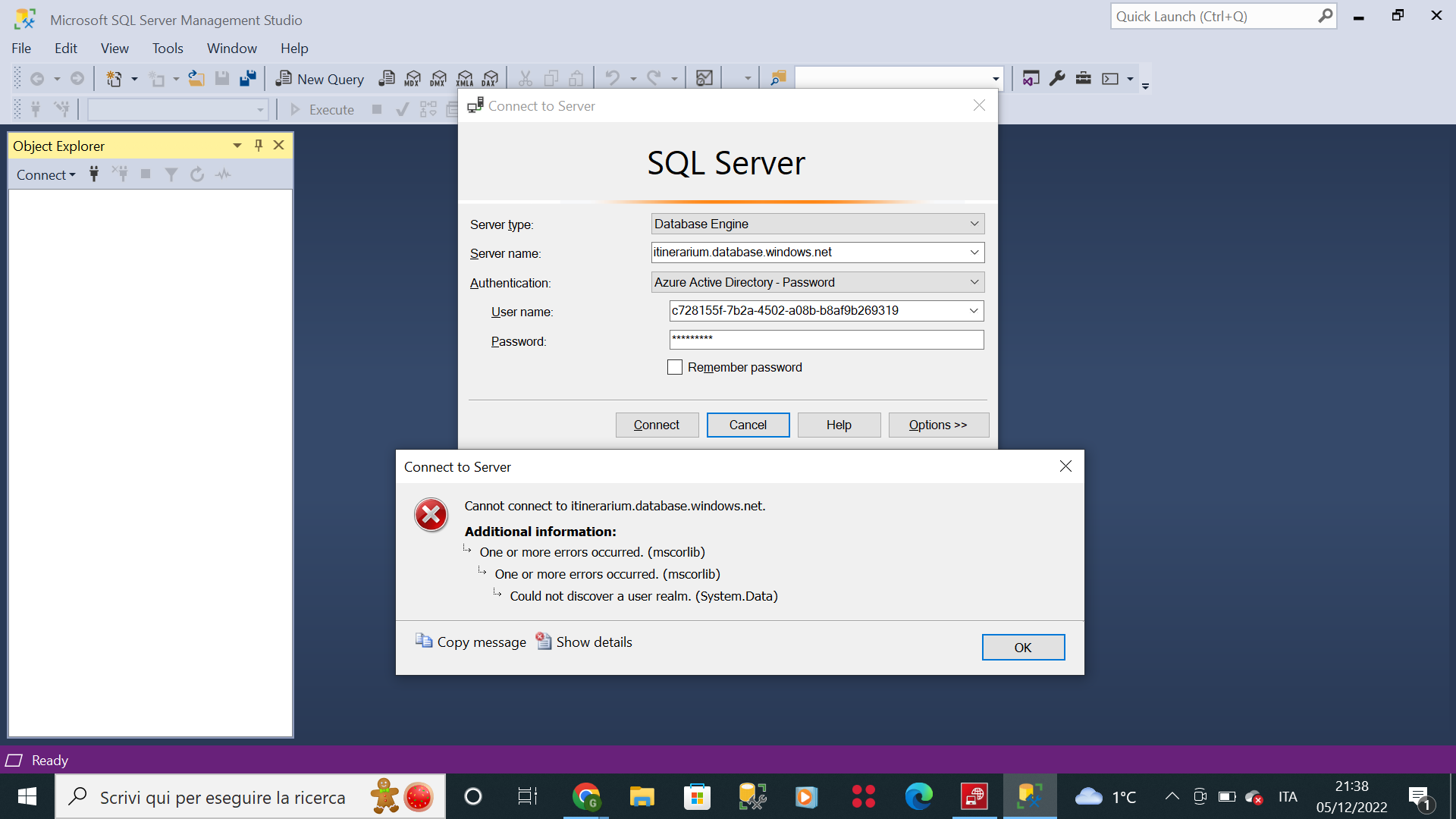Image resolution: width=1456 pixels, height=819 pixels.
Task: Click the Activity Monitor icon in Object Explorer
Action: coord(223,174)
